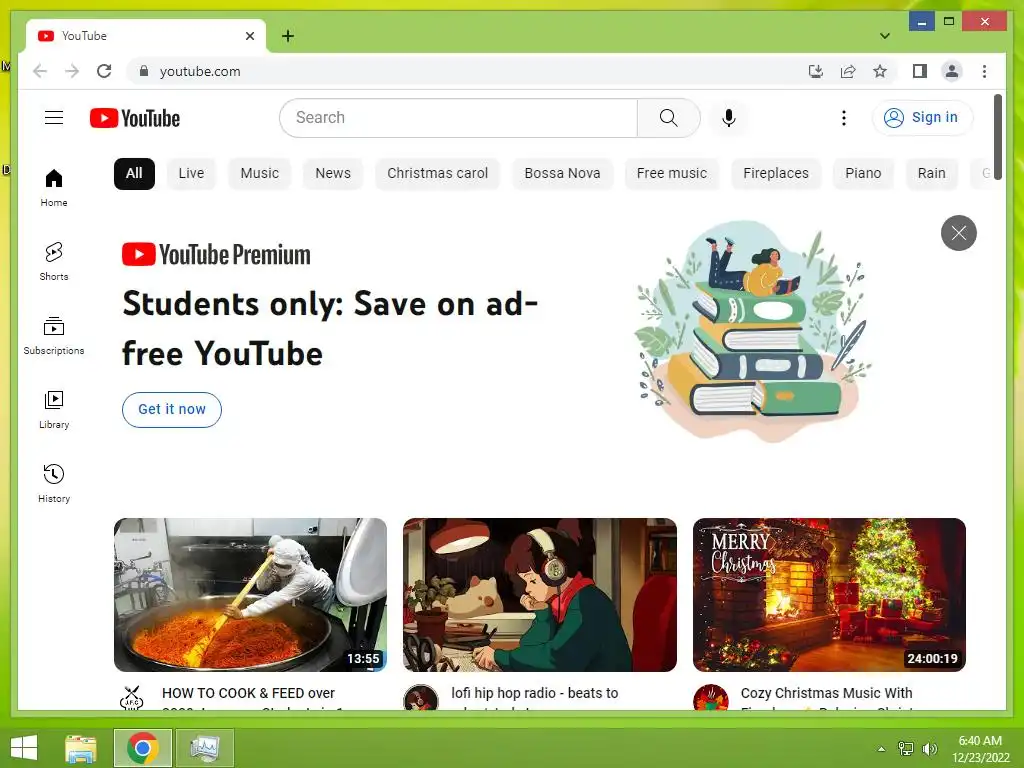The image size is (1024, 768).
Task: Open the lofi hip hop radio thumbnail
Action: (539, 594)
